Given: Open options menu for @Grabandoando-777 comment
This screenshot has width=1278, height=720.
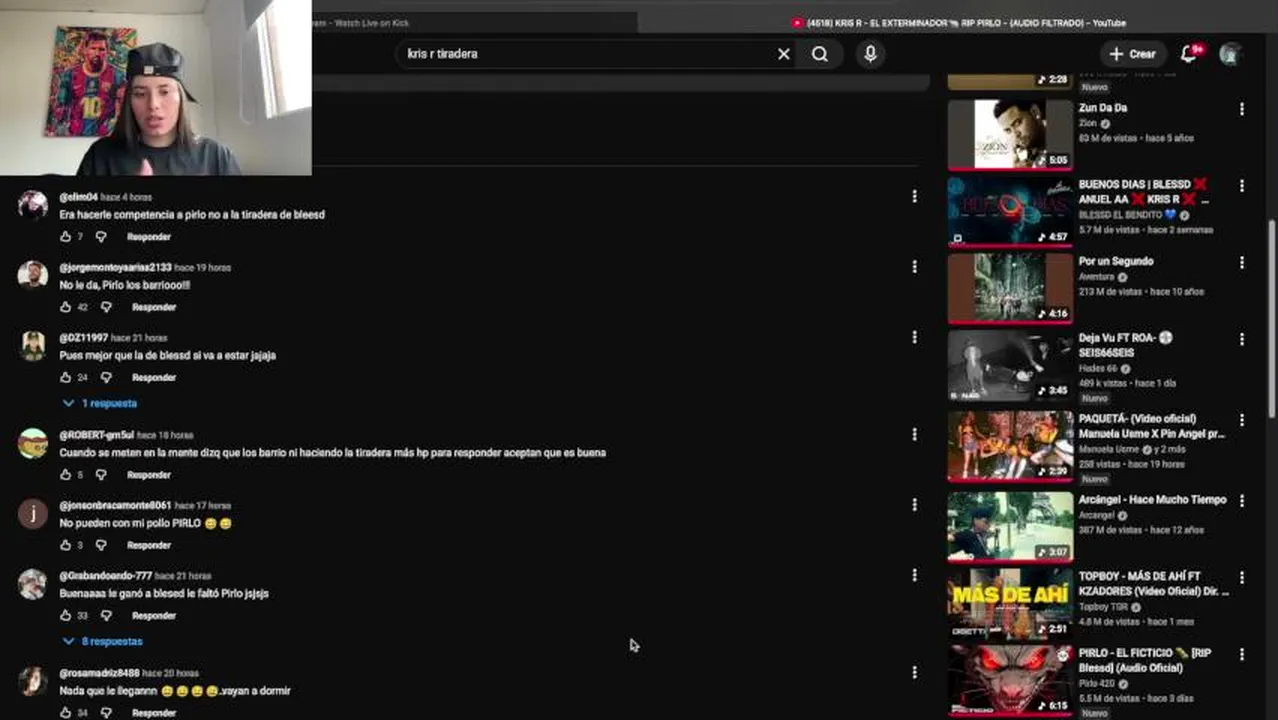Looking at the screenshot, I should pyautogui.click(x=914, y=575).
